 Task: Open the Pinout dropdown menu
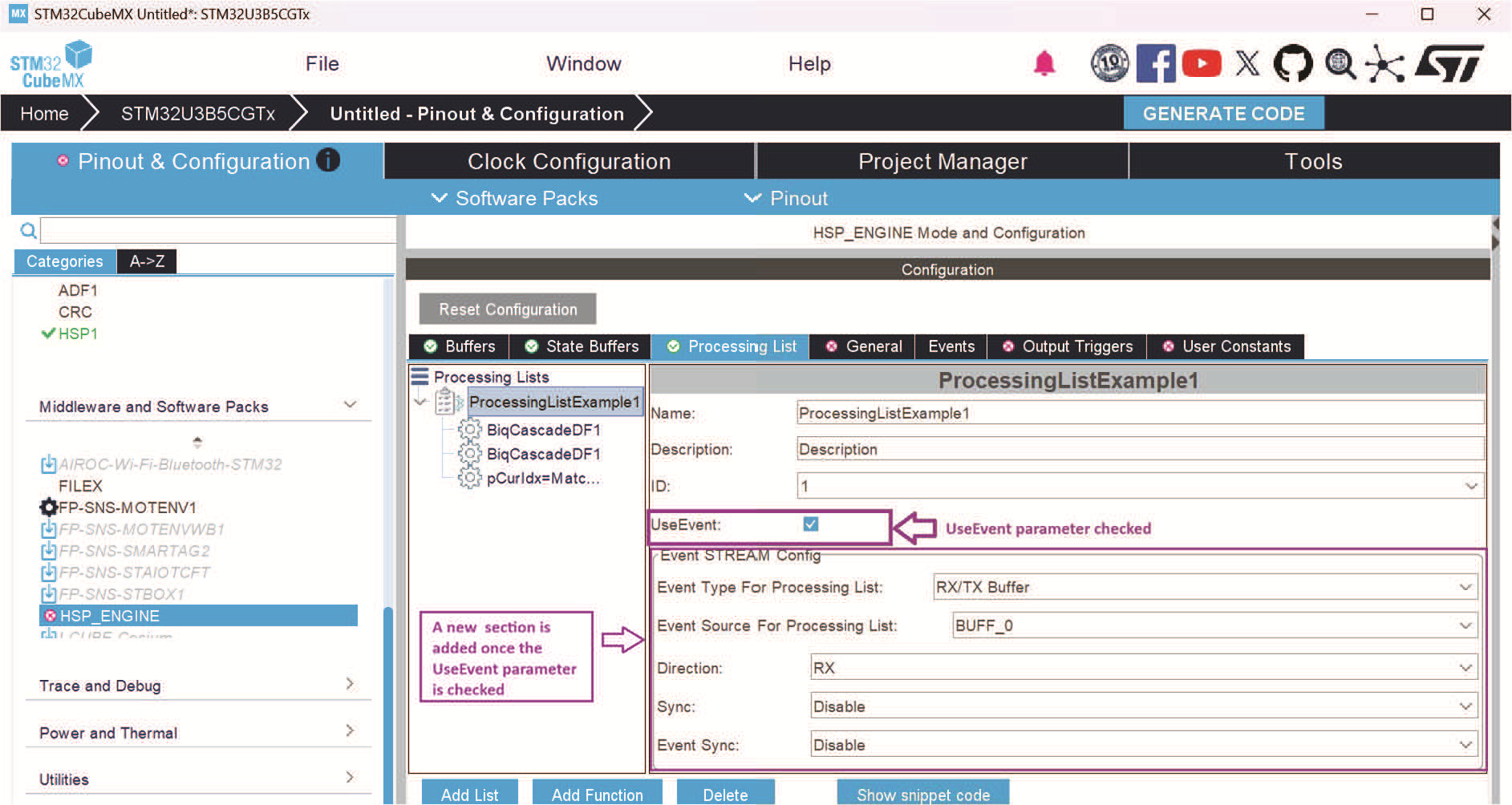(786, 198)
